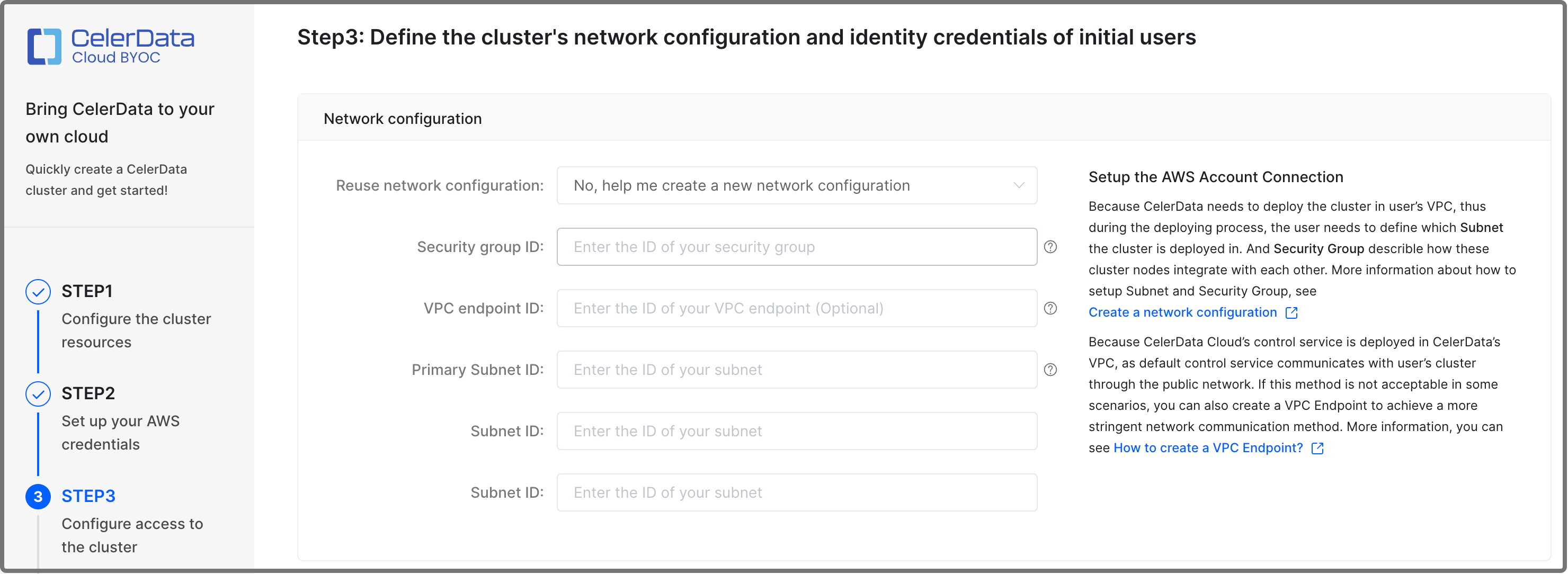Click the dropdown chevron arrow for network configuration
1568x574 pixels.
coord(1018,186)
